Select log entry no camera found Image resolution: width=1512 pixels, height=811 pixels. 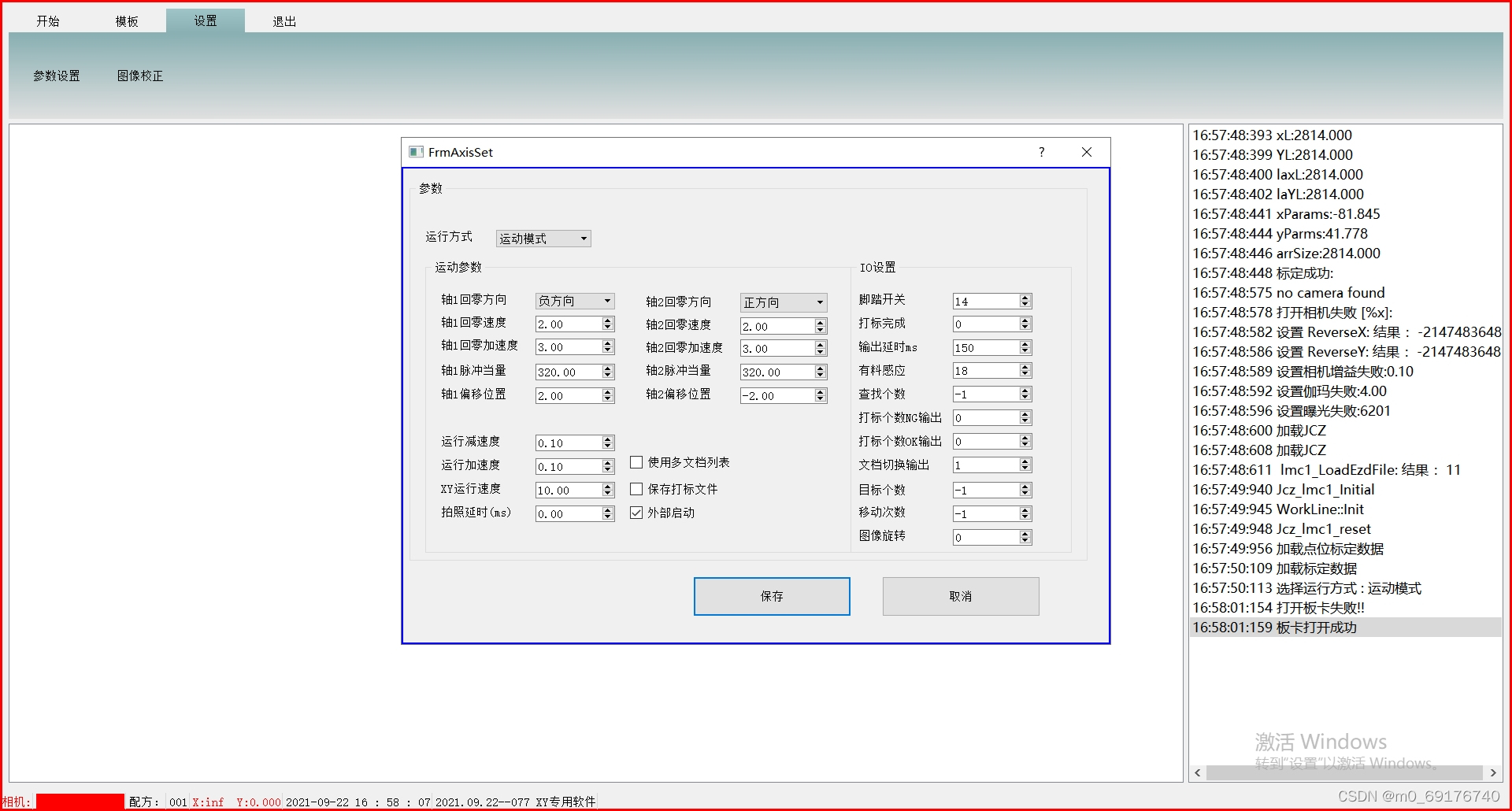tap(1346, 293)
